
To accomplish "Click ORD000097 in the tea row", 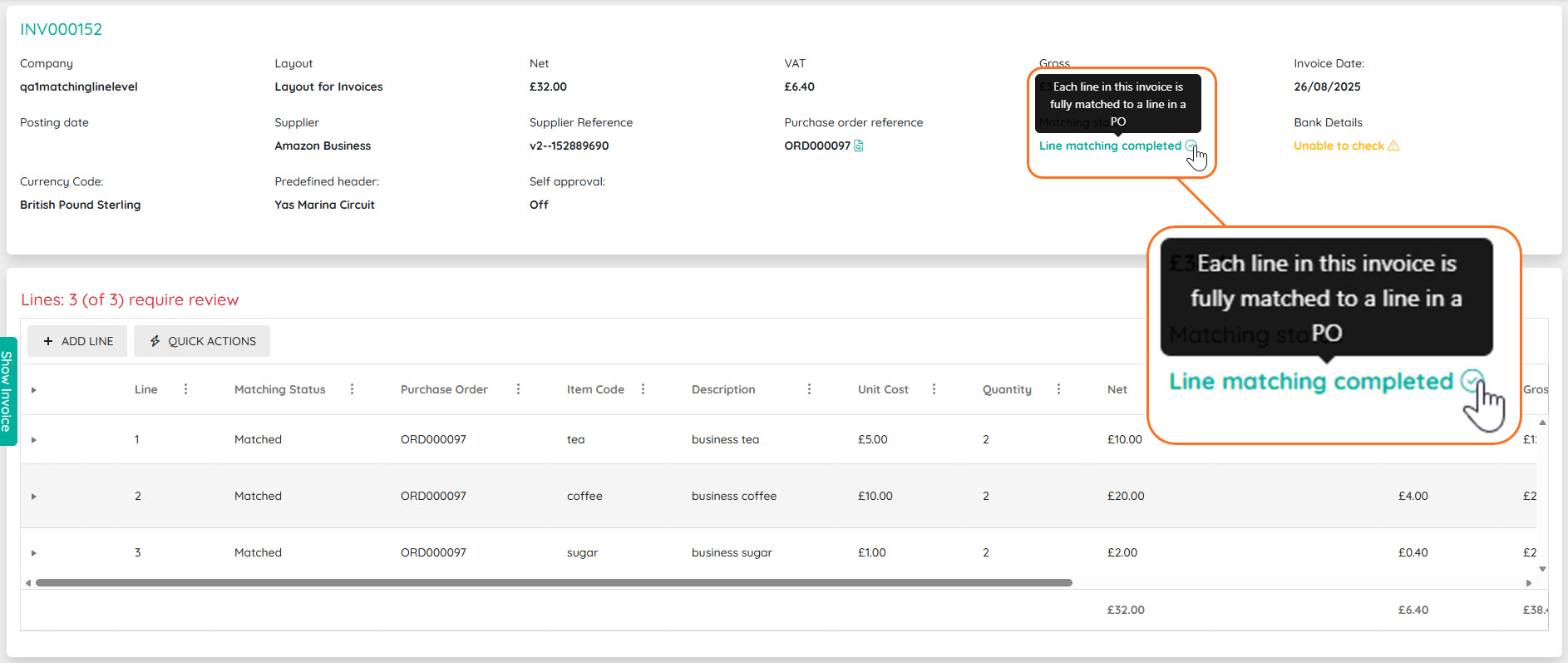I will [433, 439].
